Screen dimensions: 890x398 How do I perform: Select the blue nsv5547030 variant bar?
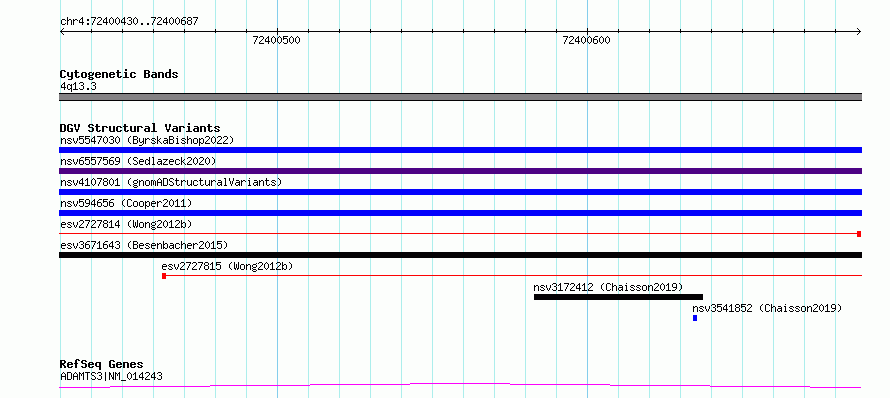460,150
